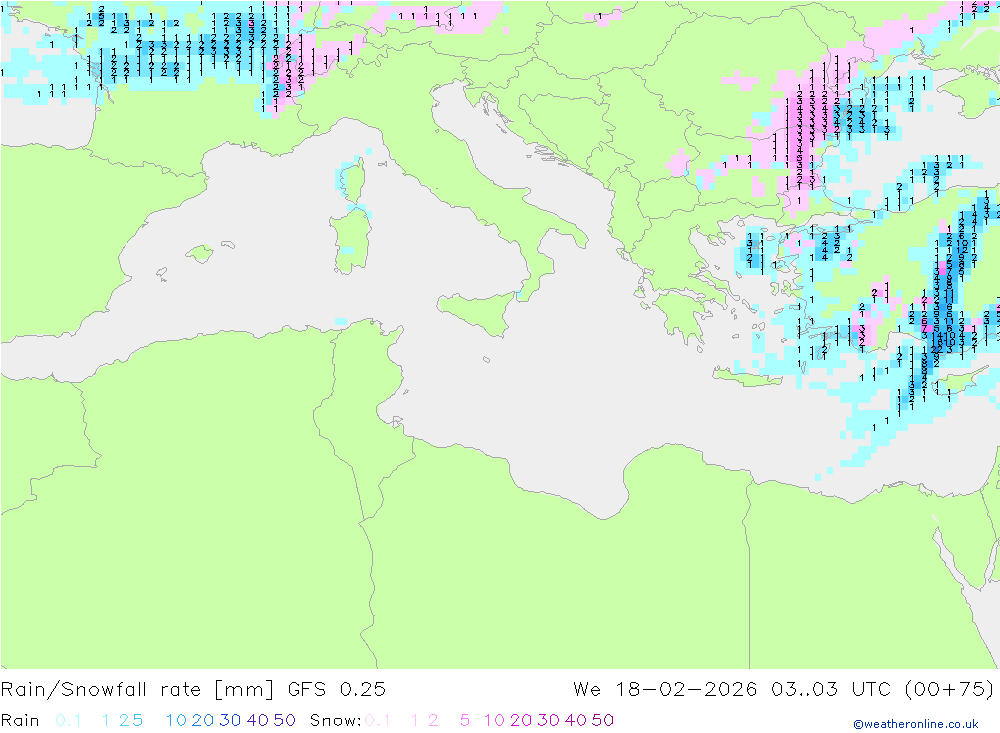Viewport: 1000px width, 733px height.
Task: Click the "Rain/Snowfall rate [mm]" title text
Action: click(137, 690)
